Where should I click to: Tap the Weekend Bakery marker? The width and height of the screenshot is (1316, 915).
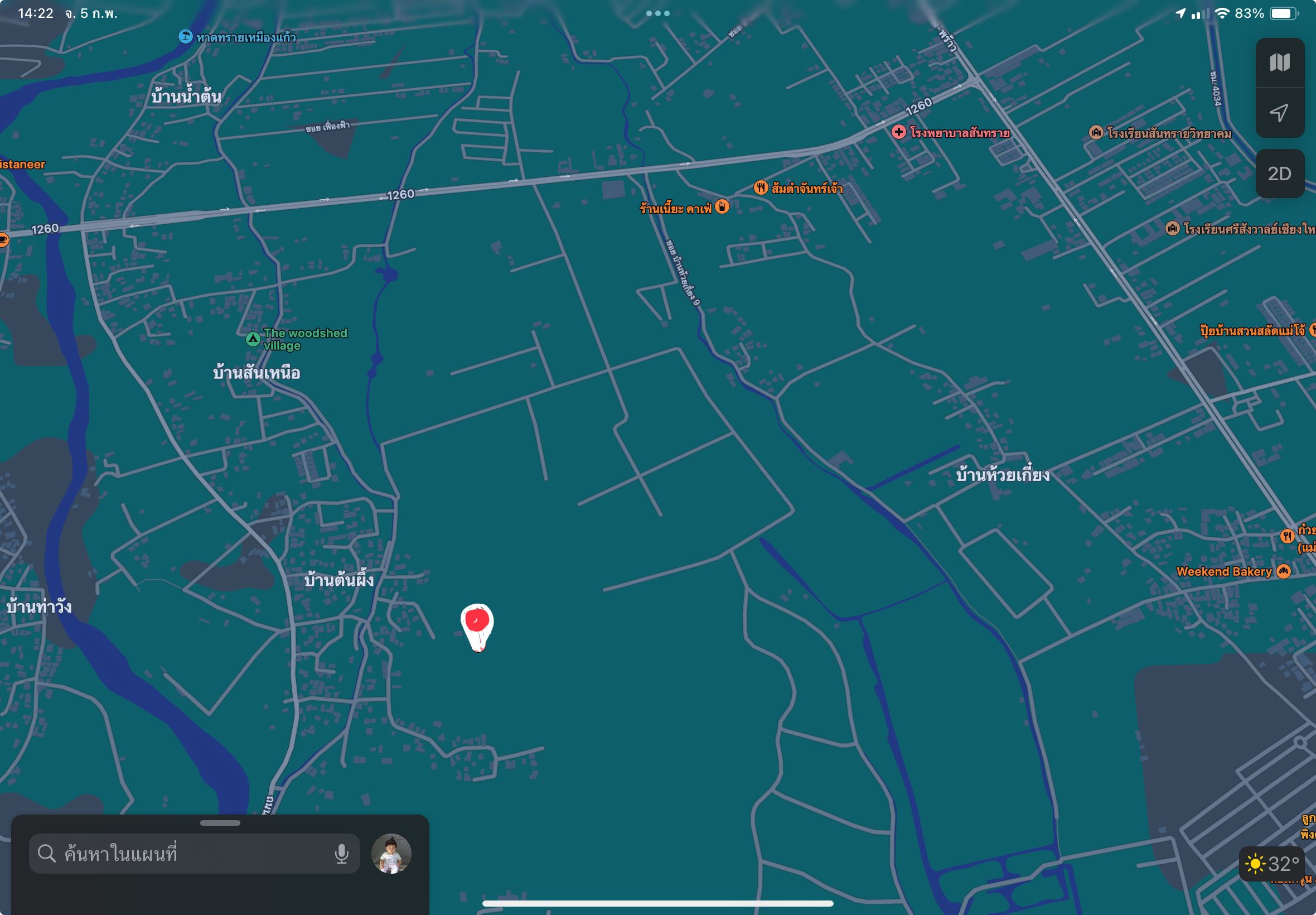tap(1284, 571)
